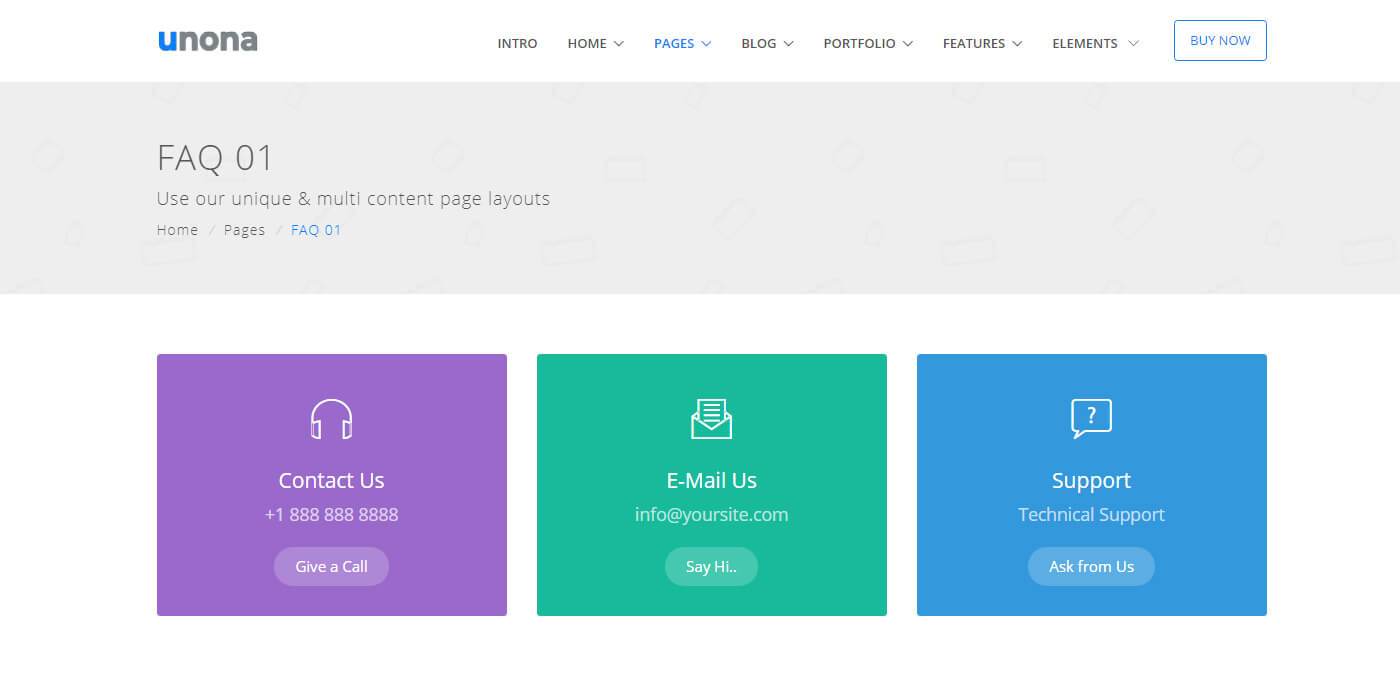Expand the Blog menu chevron
The image size is (1400, 676).
[x=788, y=44]
